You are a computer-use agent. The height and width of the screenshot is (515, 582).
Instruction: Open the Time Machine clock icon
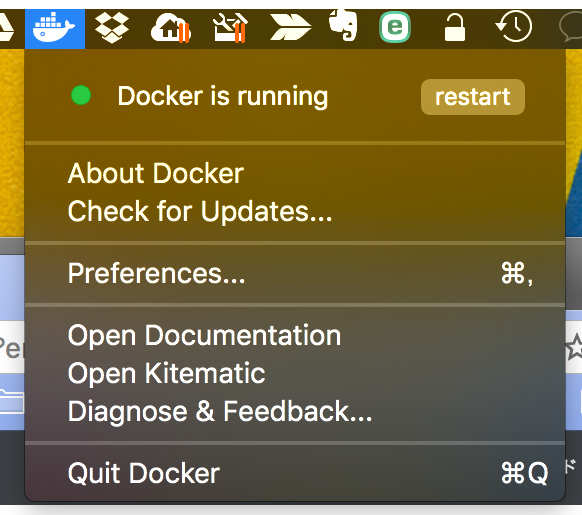click(x=514, y=26)
